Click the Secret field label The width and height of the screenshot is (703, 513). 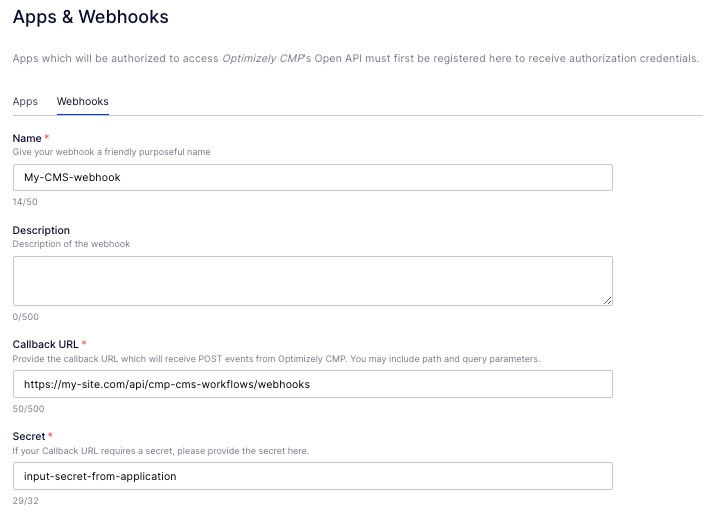28,437
